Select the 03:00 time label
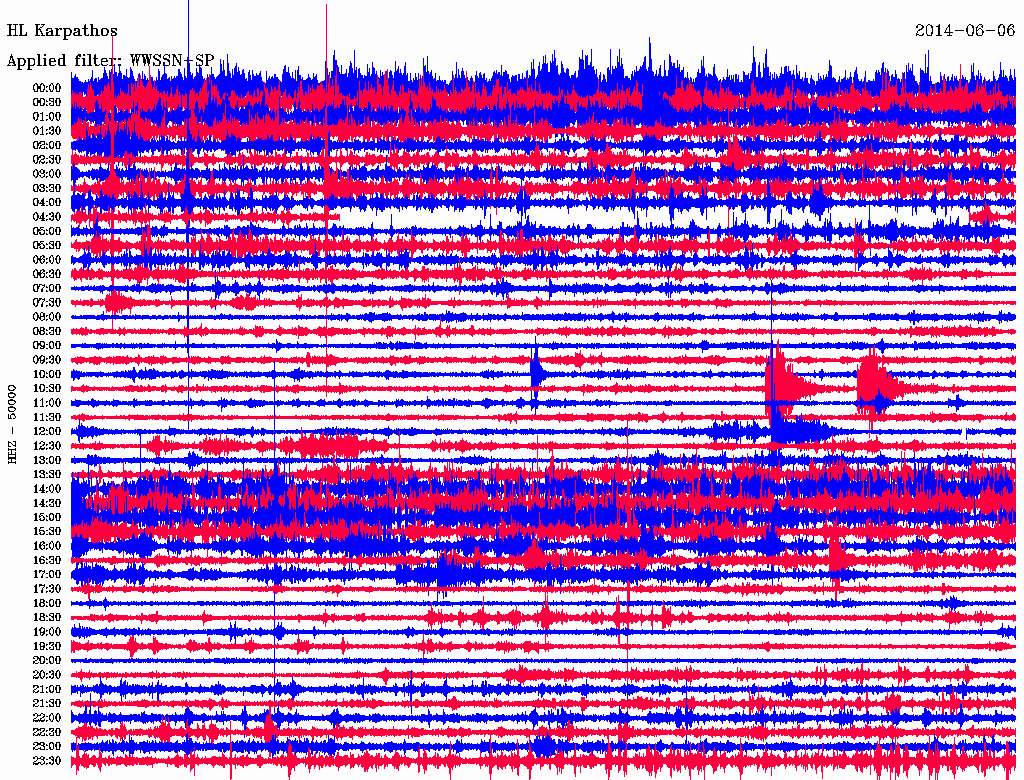Image resolution: width=1024 pixels, height=780 pixels. pos(47,174)
